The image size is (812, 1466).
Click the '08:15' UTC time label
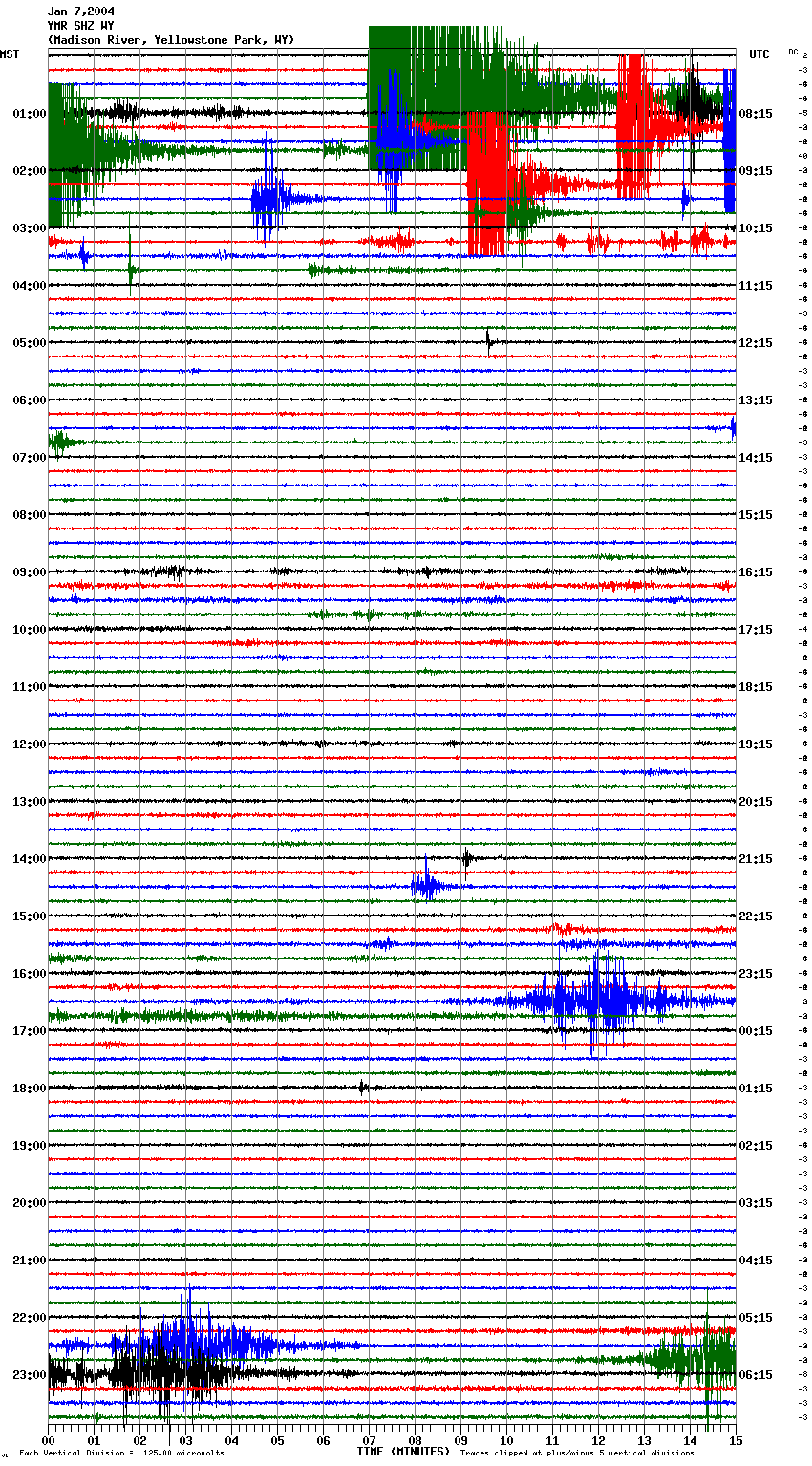tap(756, 114)
